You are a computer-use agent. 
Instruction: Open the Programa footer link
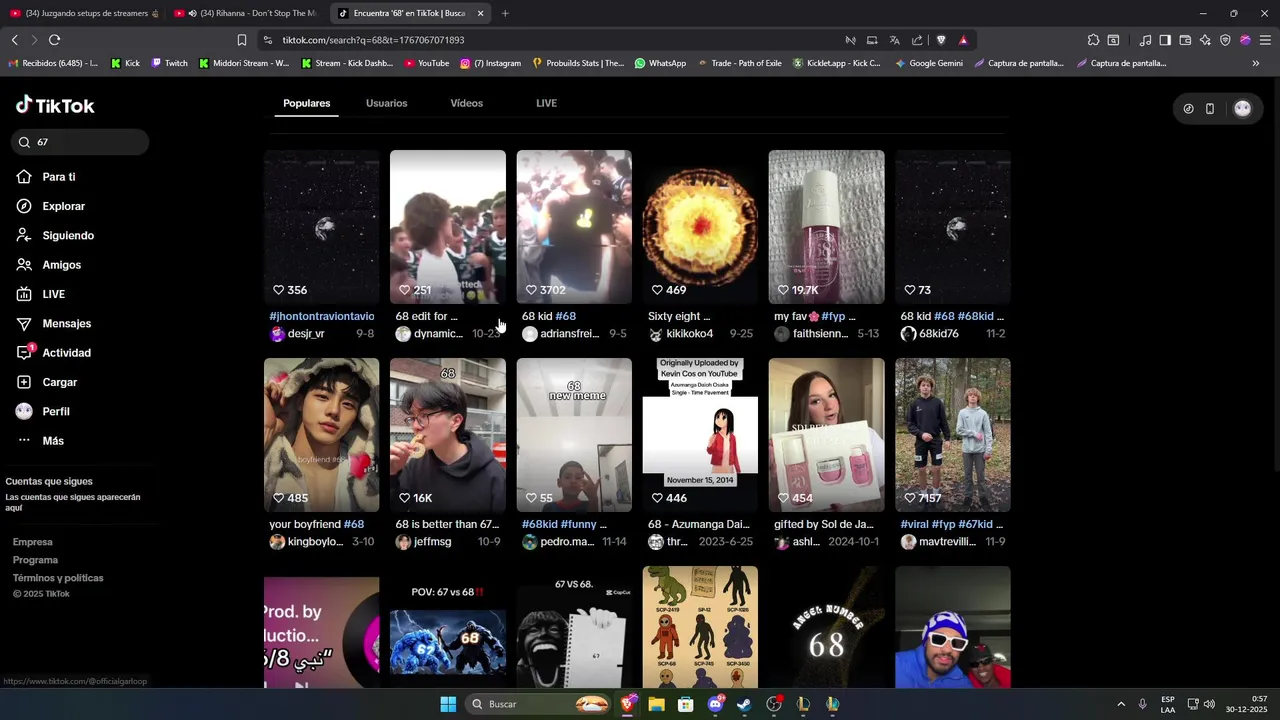pos(35,560)
